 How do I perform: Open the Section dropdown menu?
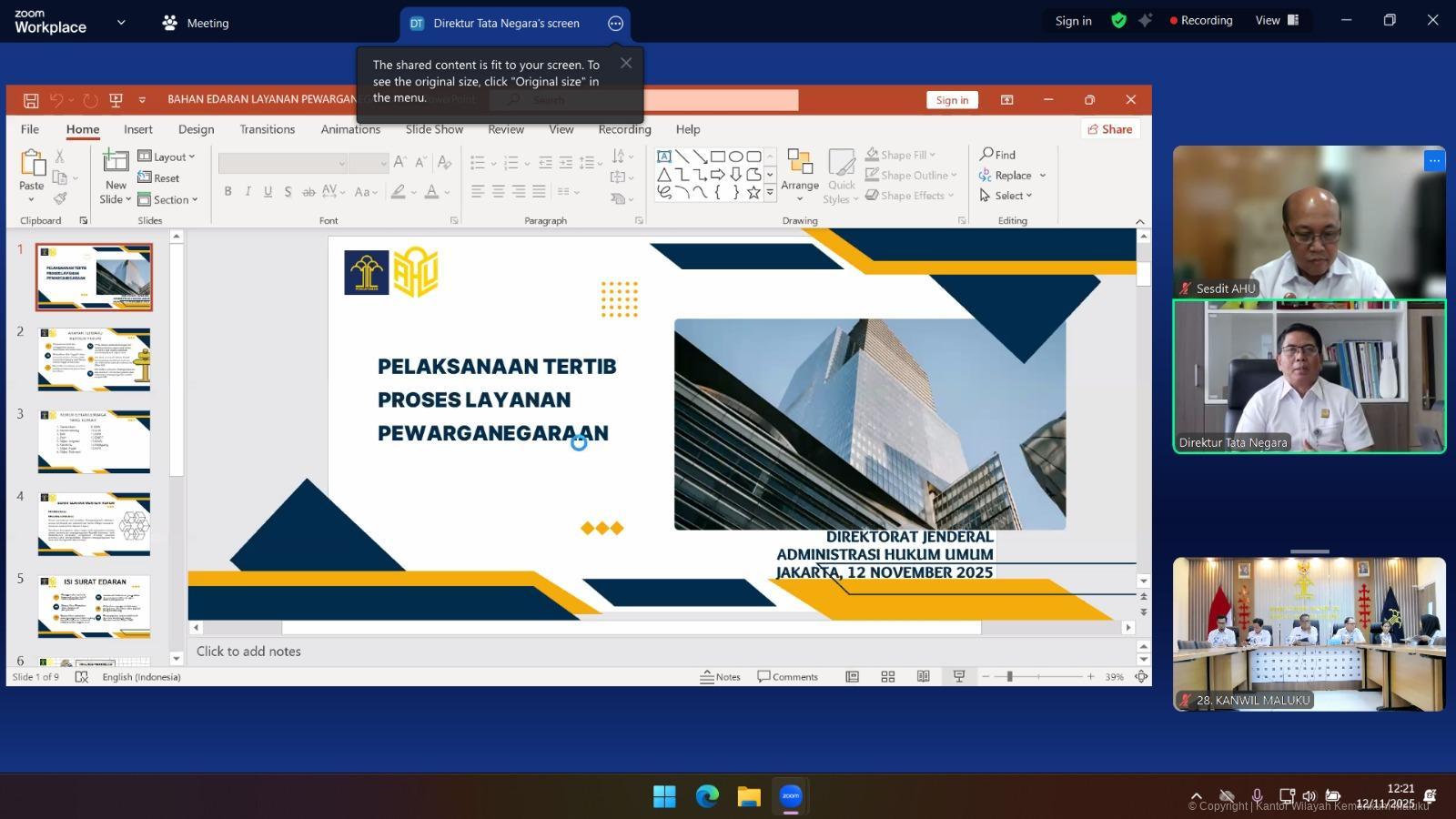point(169,199)
